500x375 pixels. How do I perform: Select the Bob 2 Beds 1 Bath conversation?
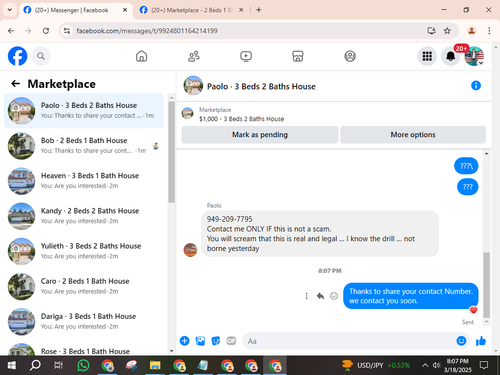[x=84, y=146]
